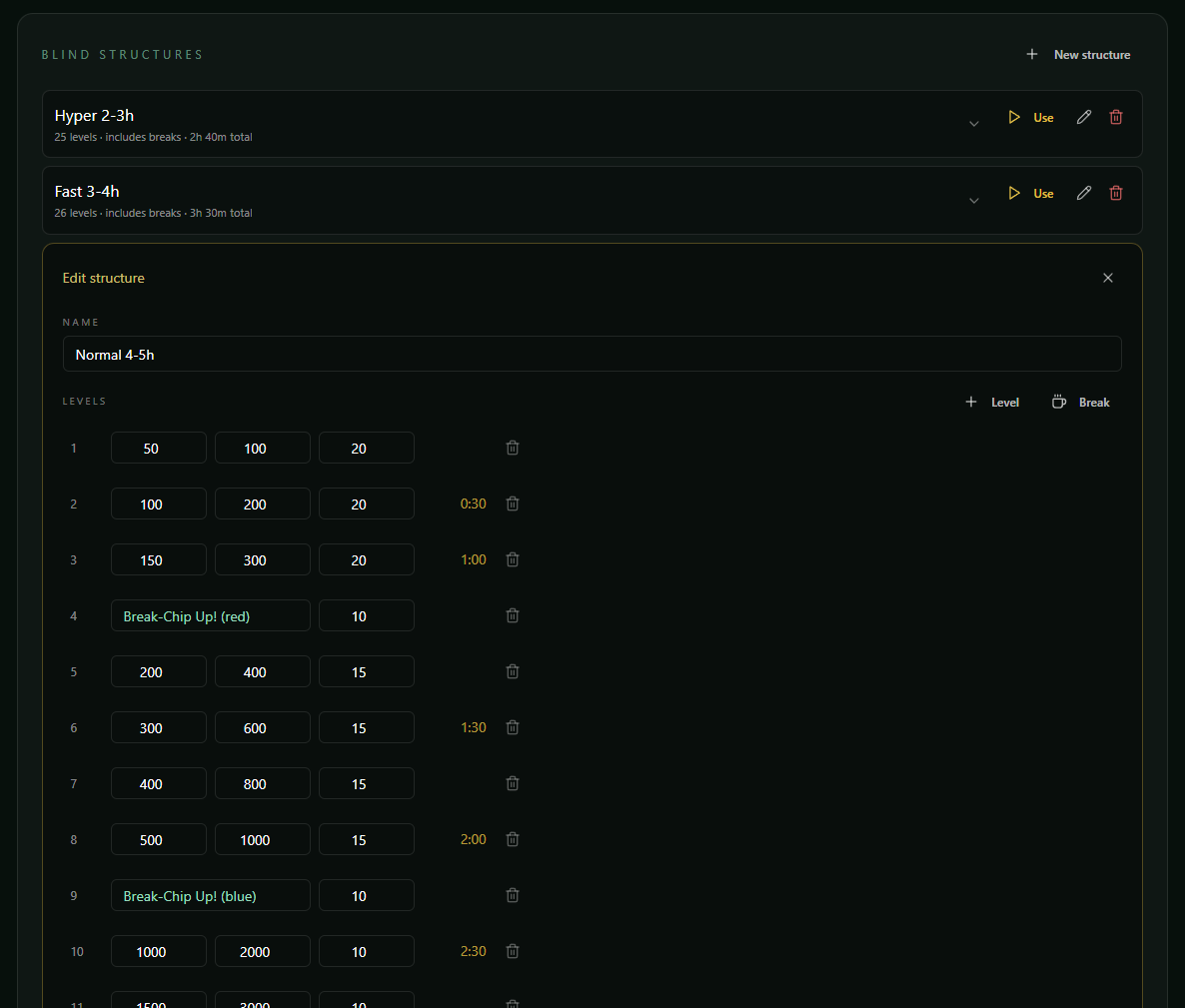Edit level 7 duration of 15 minutes
Image resolution: width=1185 pixels, height=1008 pixels.
click(x=367, y=783)
